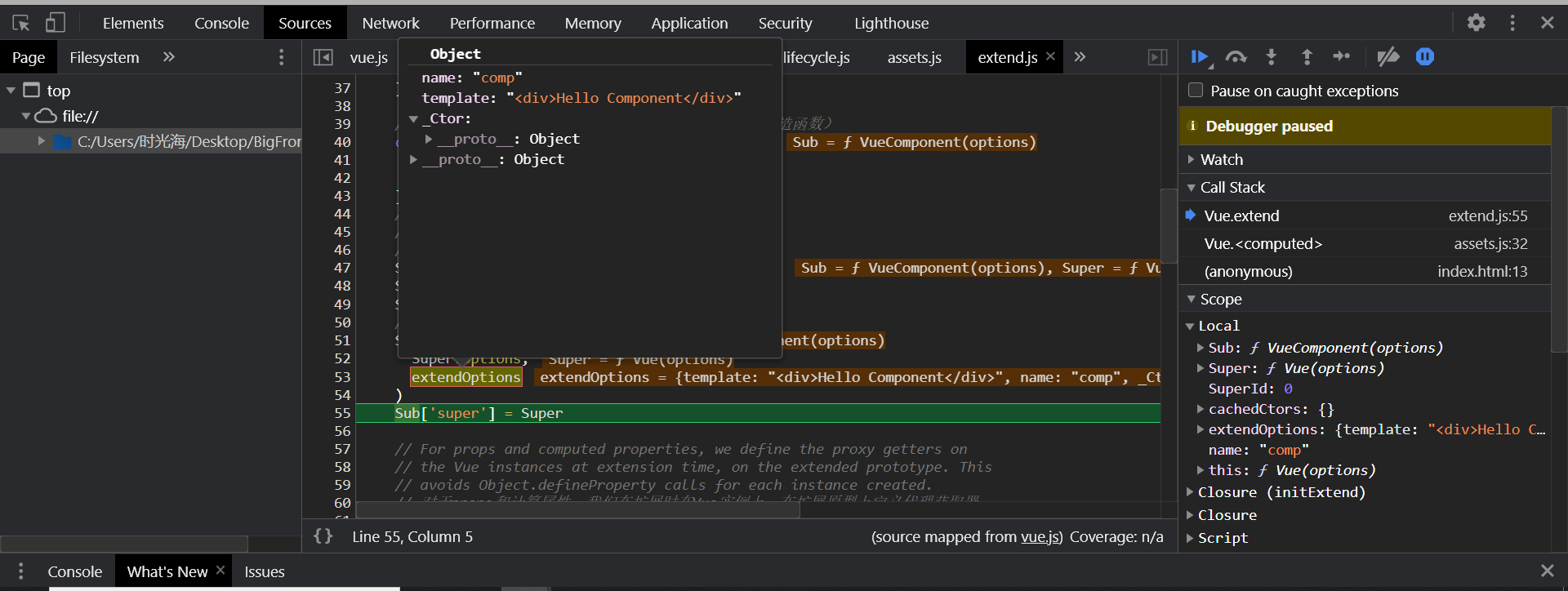Image resolution: width=1568 pixels, height=591 pixels.
Task: Set breakpoint on line number 53
Action: [342, 377]
